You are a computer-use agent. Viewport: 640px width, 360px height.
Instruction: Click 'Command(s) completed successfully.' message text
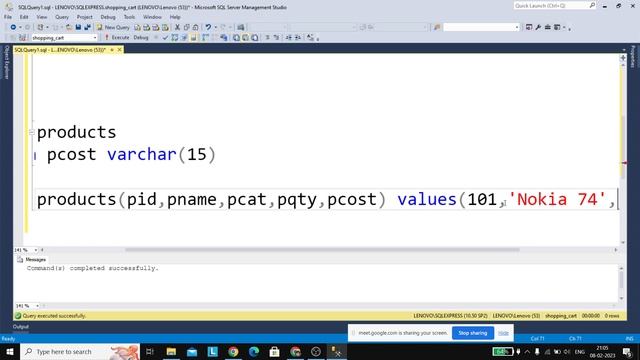click(x=93, y=268)
